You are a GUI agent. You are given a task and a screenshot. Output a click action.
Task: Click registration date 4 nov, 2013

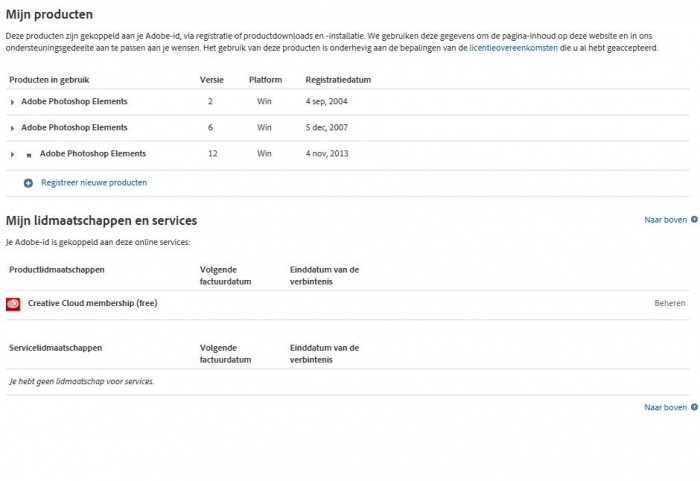point(327,154)
